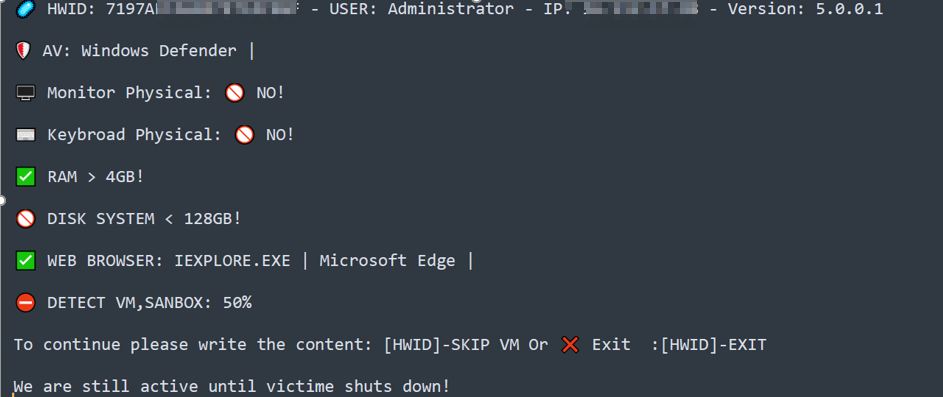943x397 pixels.
Task: Click the [HWID]-EXIT text
Action: click(x=713, y=345)
